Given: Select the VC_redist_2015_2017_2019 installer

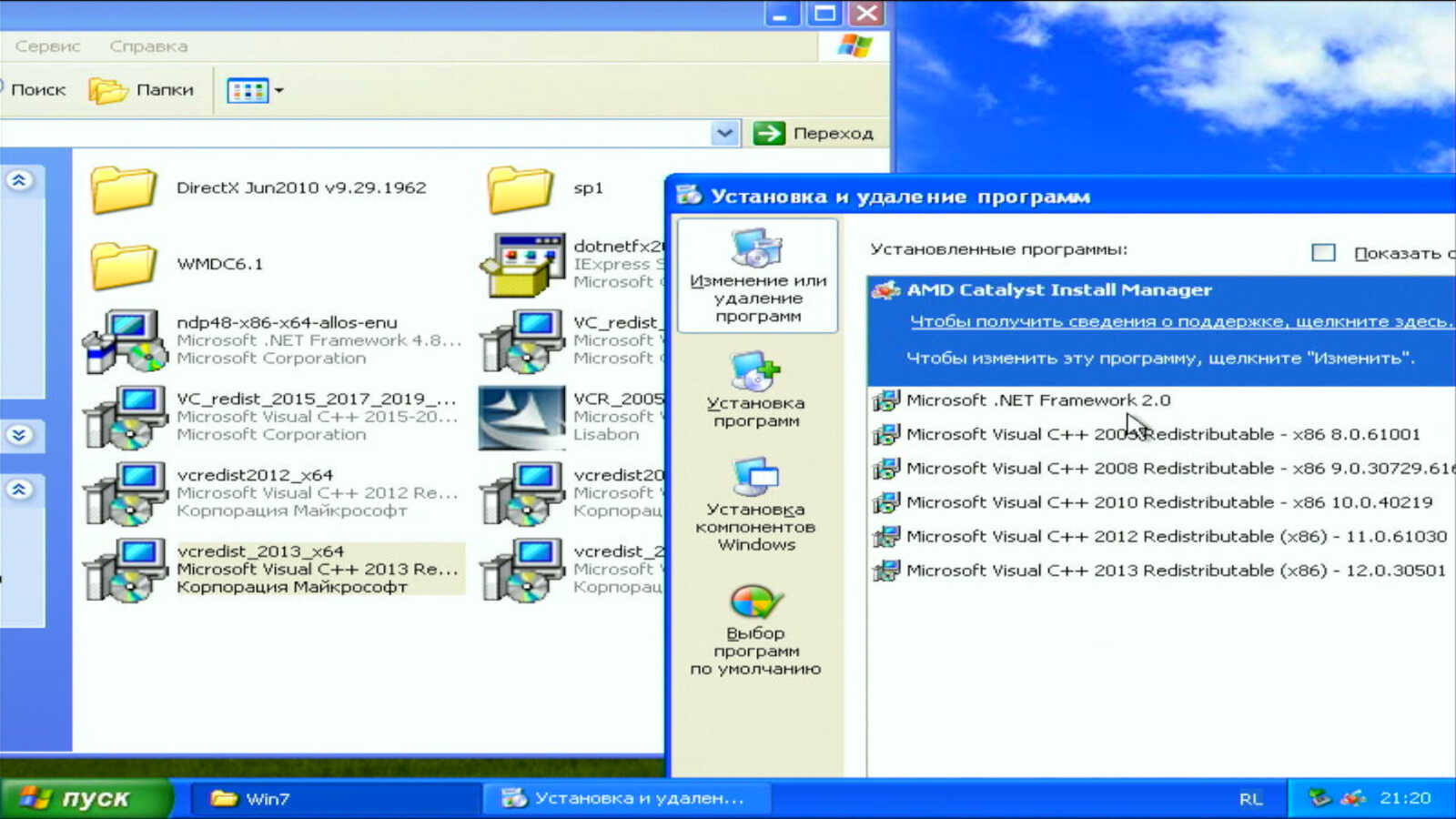Looking at the screenshot, I should coord(271,417).
